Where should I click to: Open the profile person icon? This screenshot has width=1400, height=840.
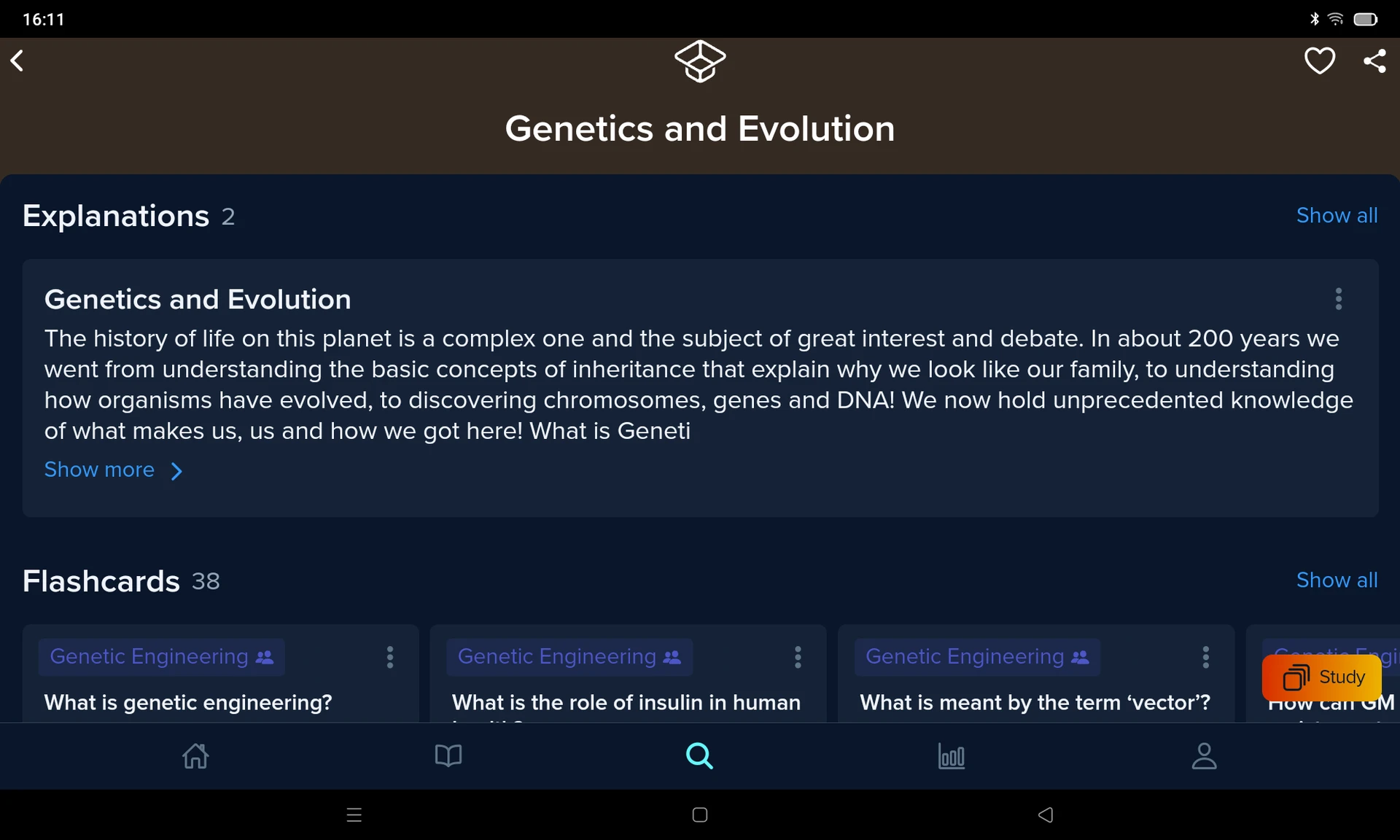[x=1204, y=755]
